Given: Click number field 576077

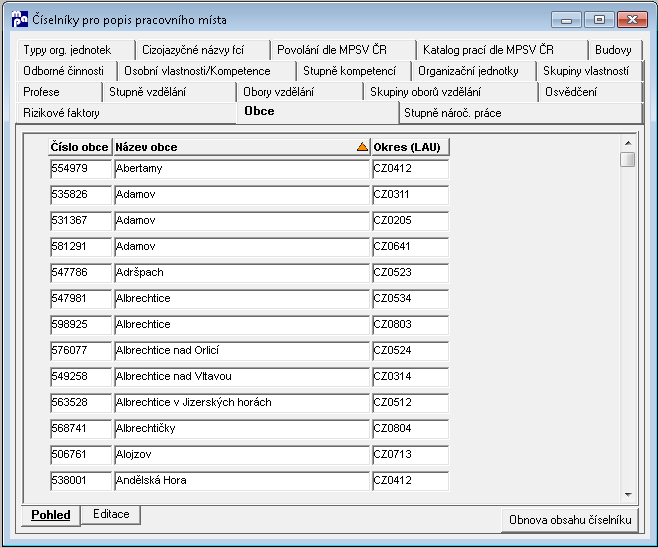Looking at the screenshot, I should [x=81, y=351].
